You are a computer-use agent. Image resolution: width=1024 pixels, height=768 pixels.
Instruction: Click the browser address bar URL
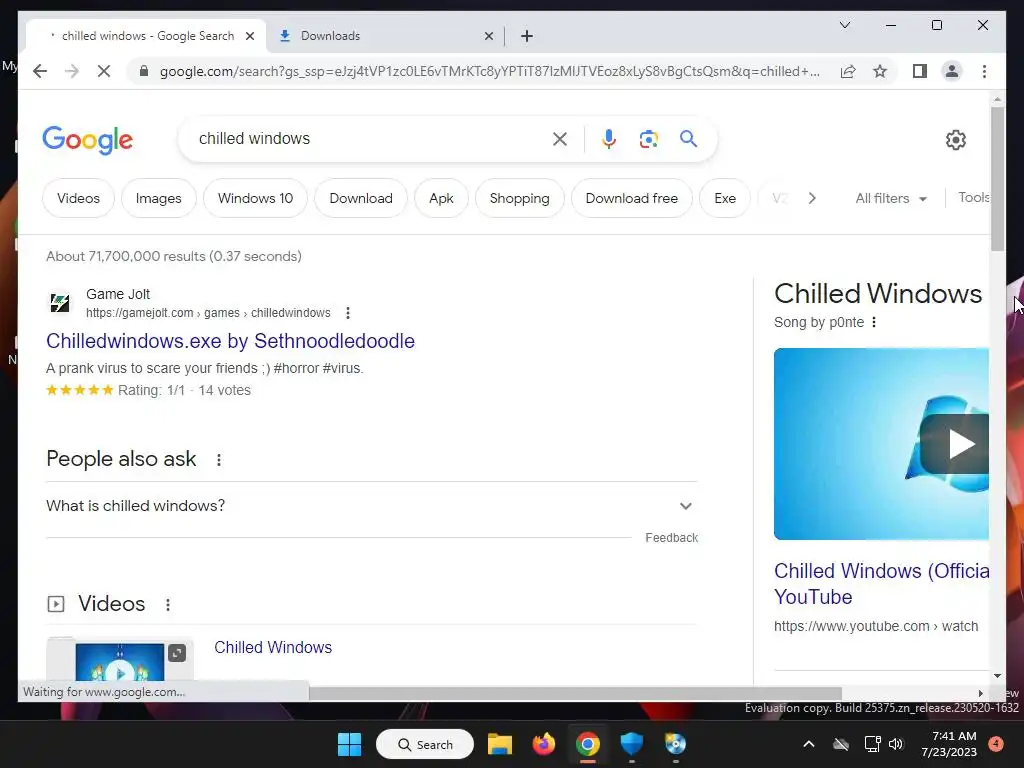coord(490,71)
